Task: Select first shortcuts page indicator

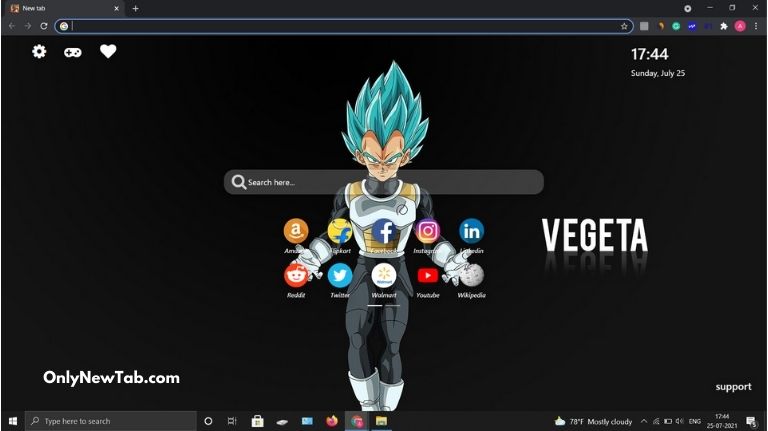Action: point(375,306)
